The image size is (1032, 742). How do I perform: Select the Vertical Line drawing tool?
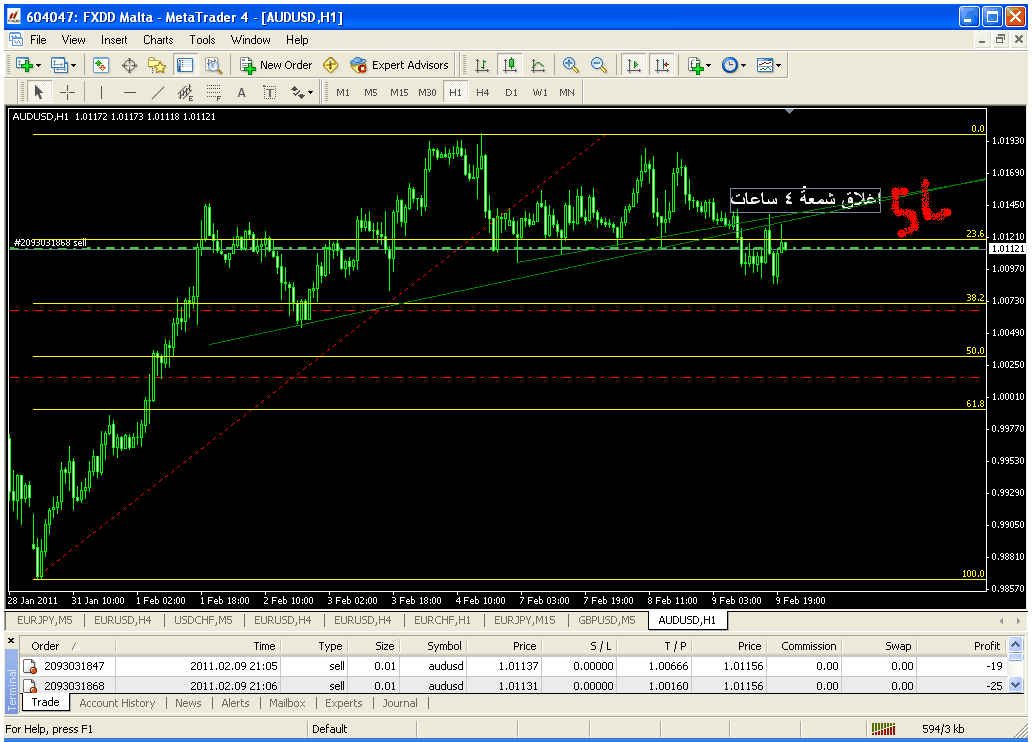click(101, 92)
